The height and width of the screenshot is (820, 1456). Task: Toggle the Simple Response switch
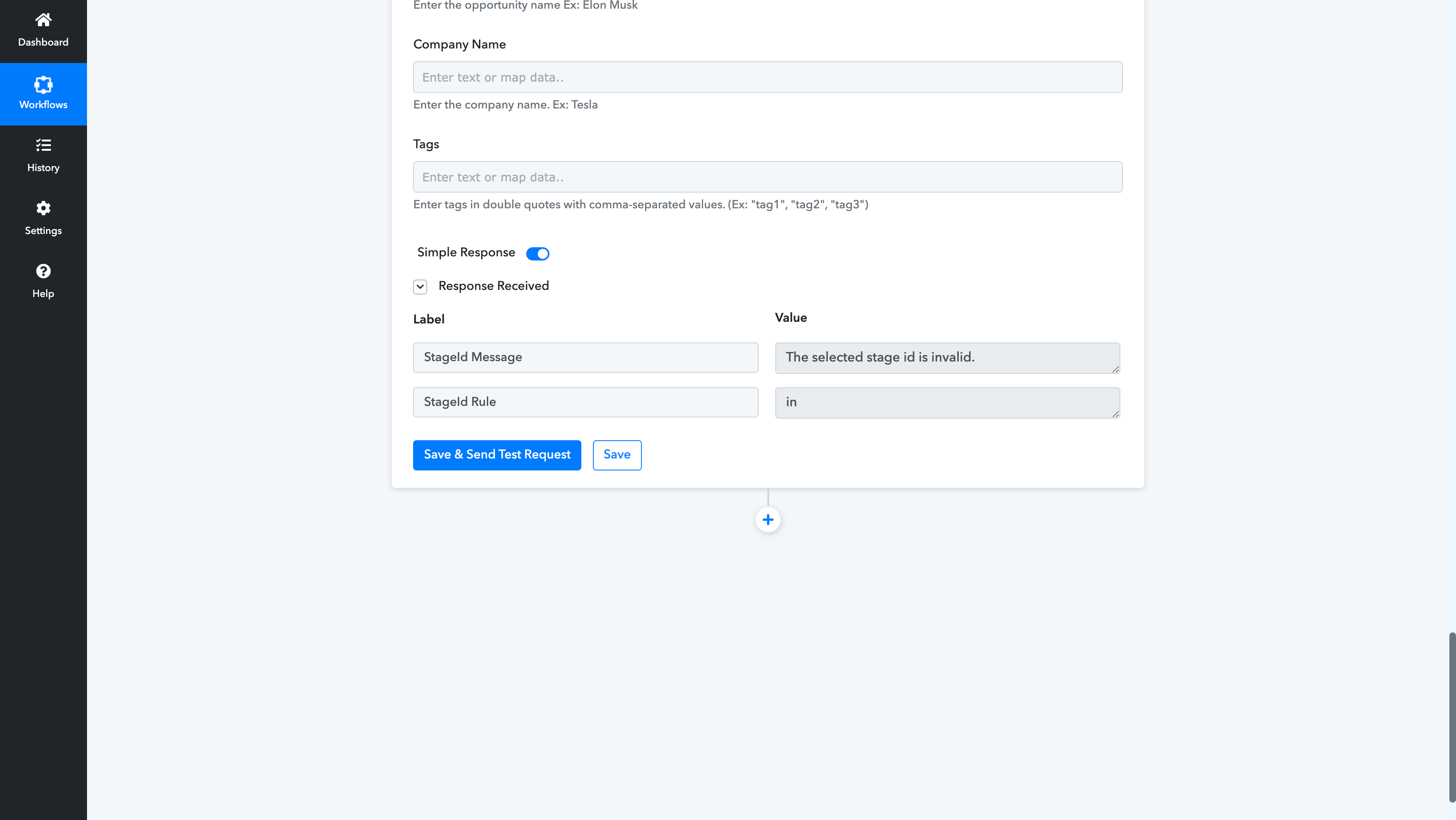(x=537, y=253)
